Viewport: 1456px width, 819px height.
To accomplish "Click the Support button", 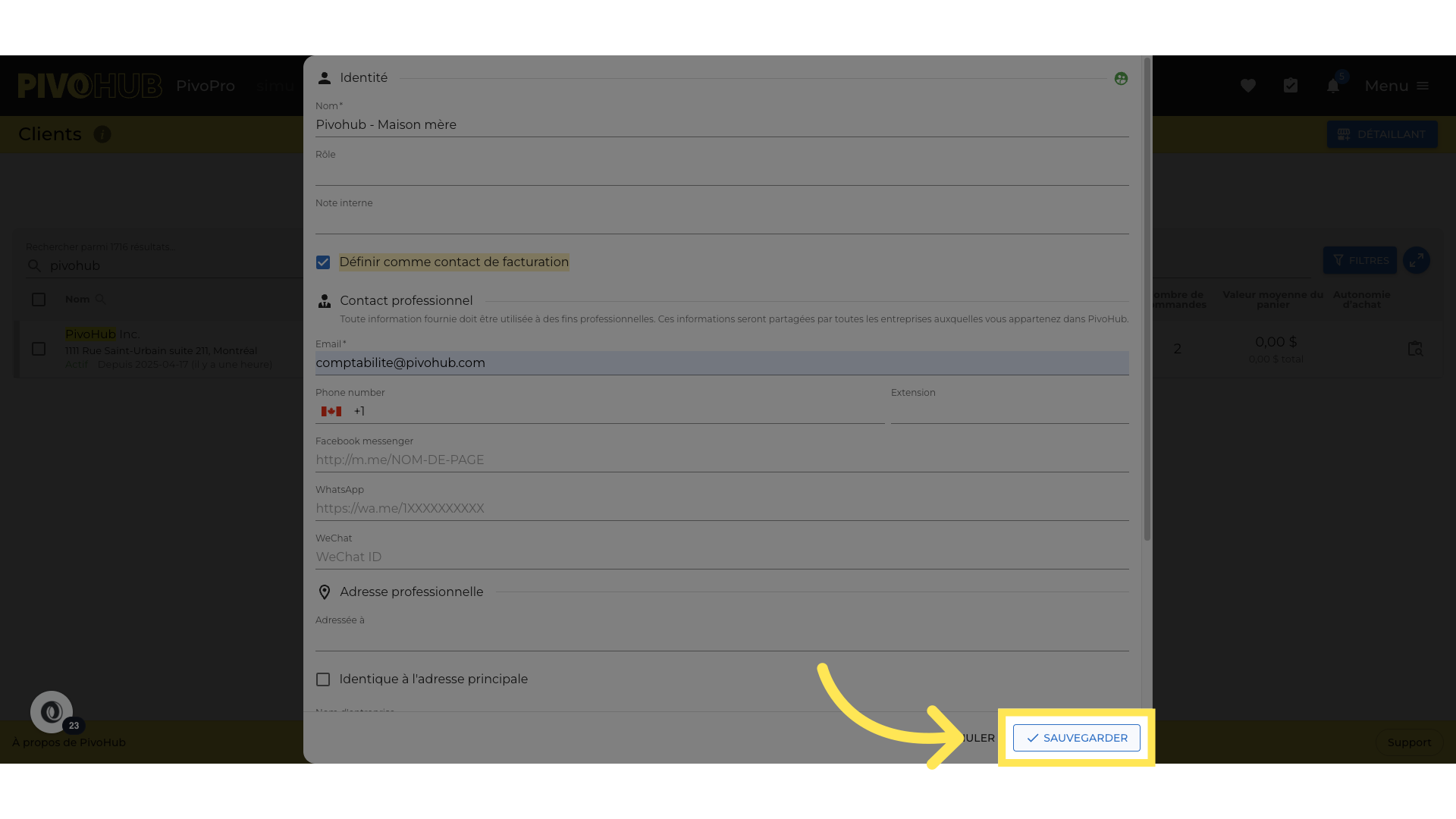I will (x=1409, y=742).
